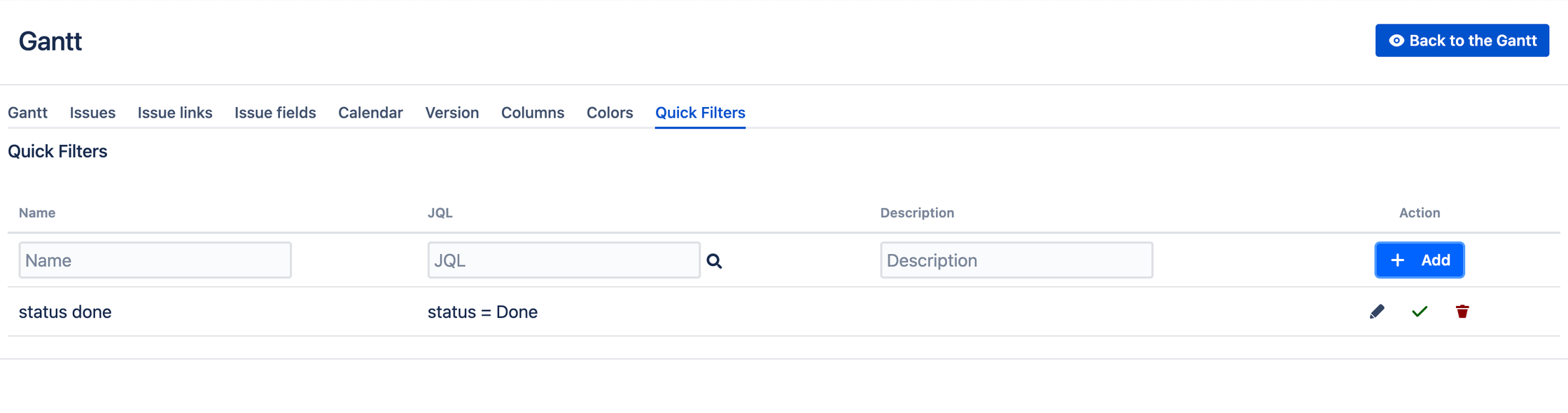Open the Issues tab
The height and width of the screenshot is (413, 1568).
click(x=92, y=113)
